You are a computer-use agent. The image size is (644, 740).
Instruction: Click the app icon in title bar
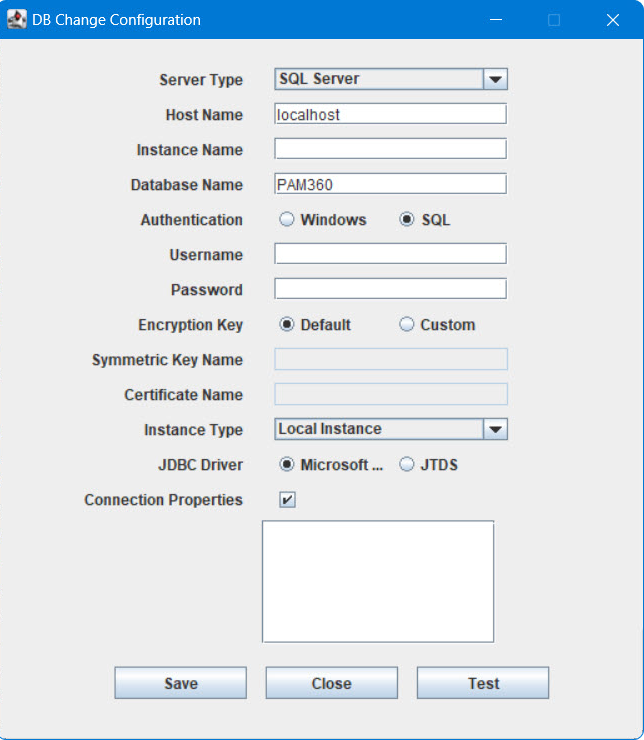pyautogui.click(x=17, y=19)
